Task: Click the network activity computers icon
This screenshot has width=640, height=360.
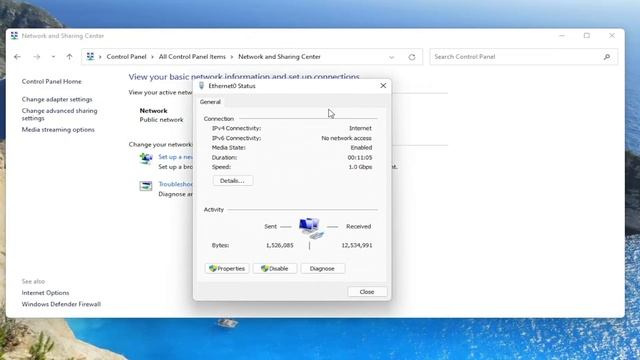Action: [x=311, y=228]
